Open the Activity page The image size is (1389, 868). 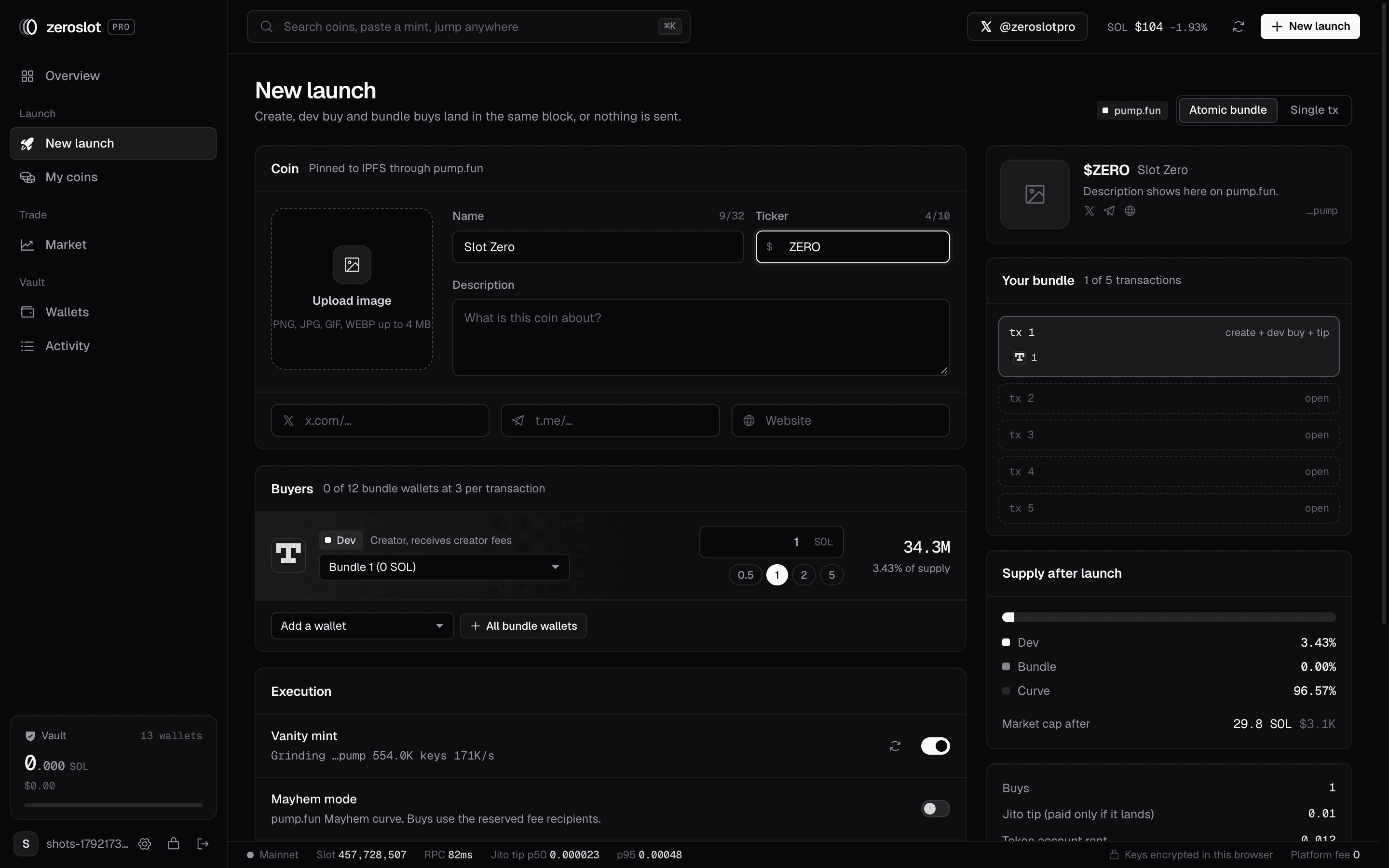tap(113, 346)
